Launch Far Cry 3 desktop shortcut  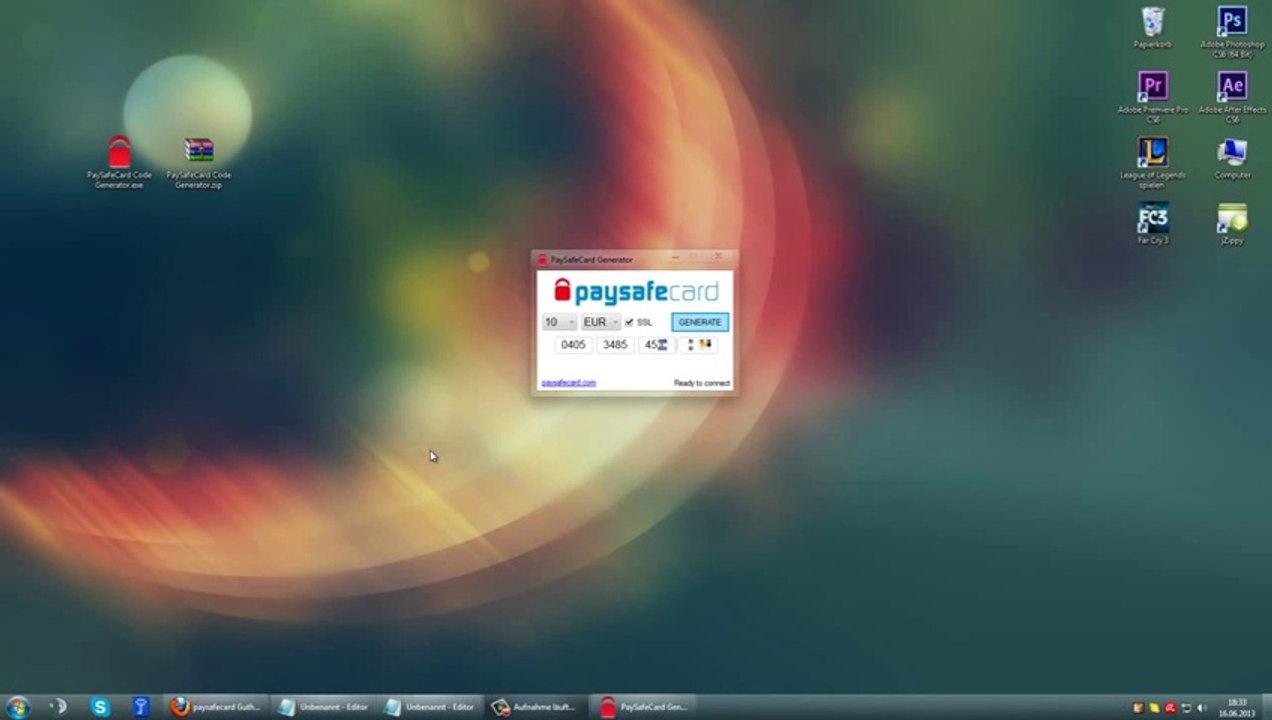point(1153,223)
